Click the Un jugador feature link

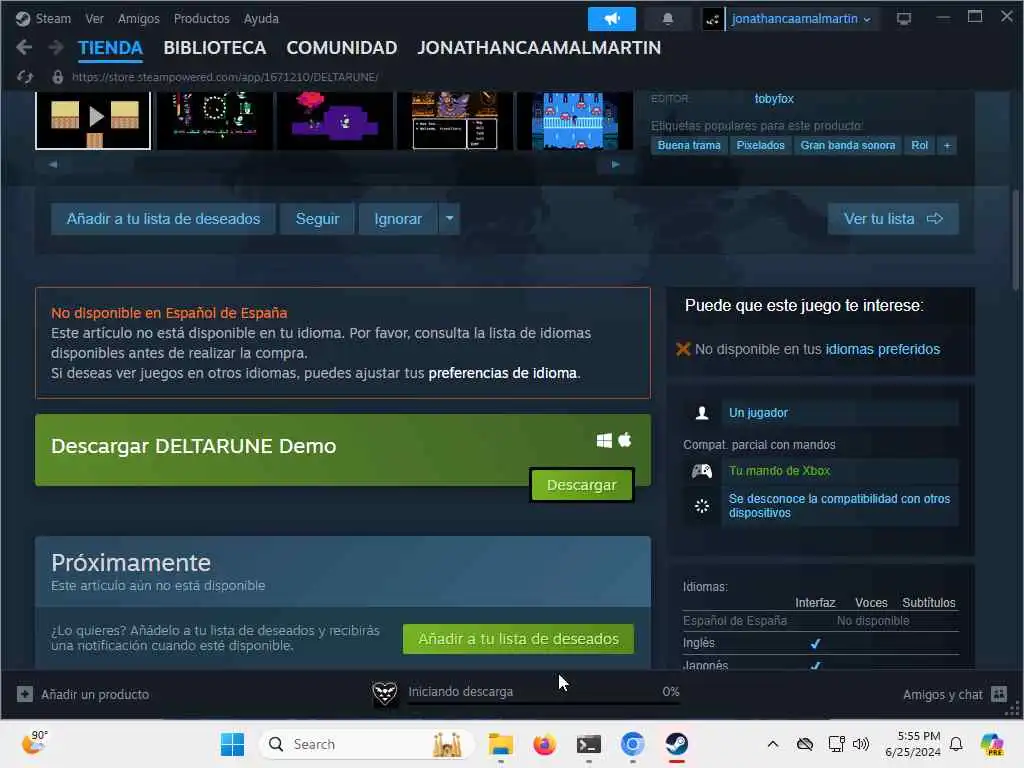tap(758, 413)
